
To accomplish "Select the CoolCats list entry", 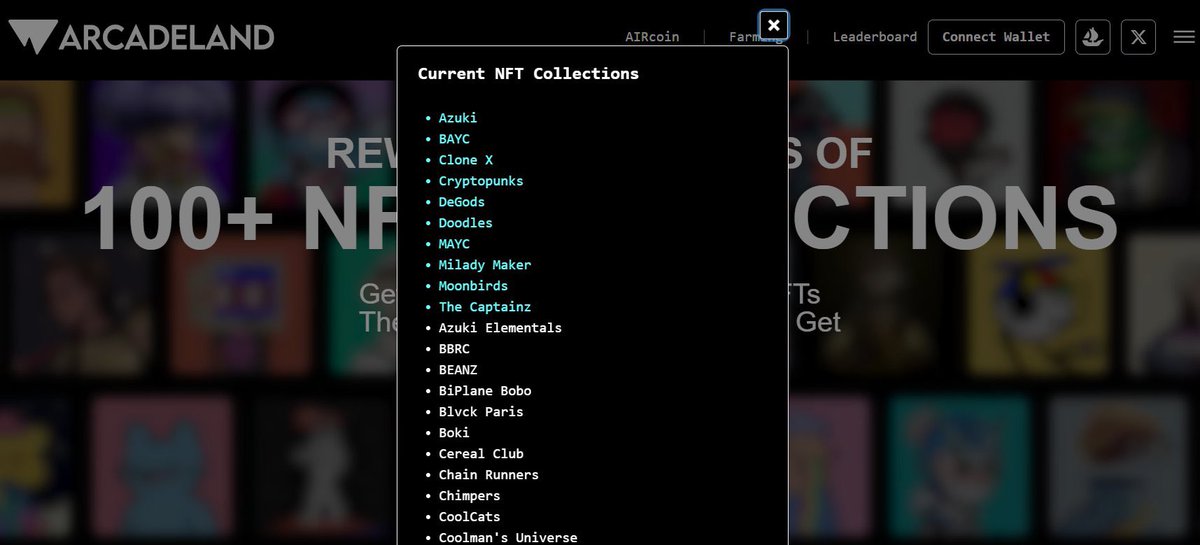I will [x=469, y=517].
